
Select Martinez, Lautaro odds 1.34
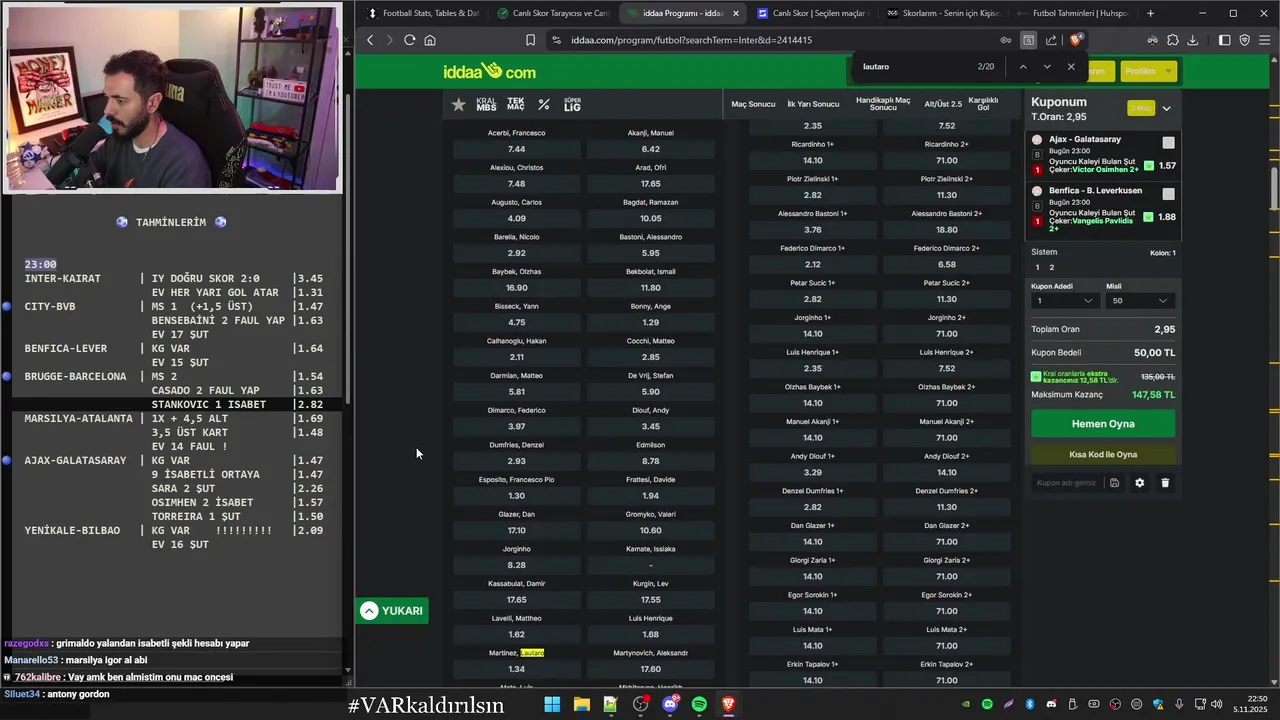(x=516, y=669)
